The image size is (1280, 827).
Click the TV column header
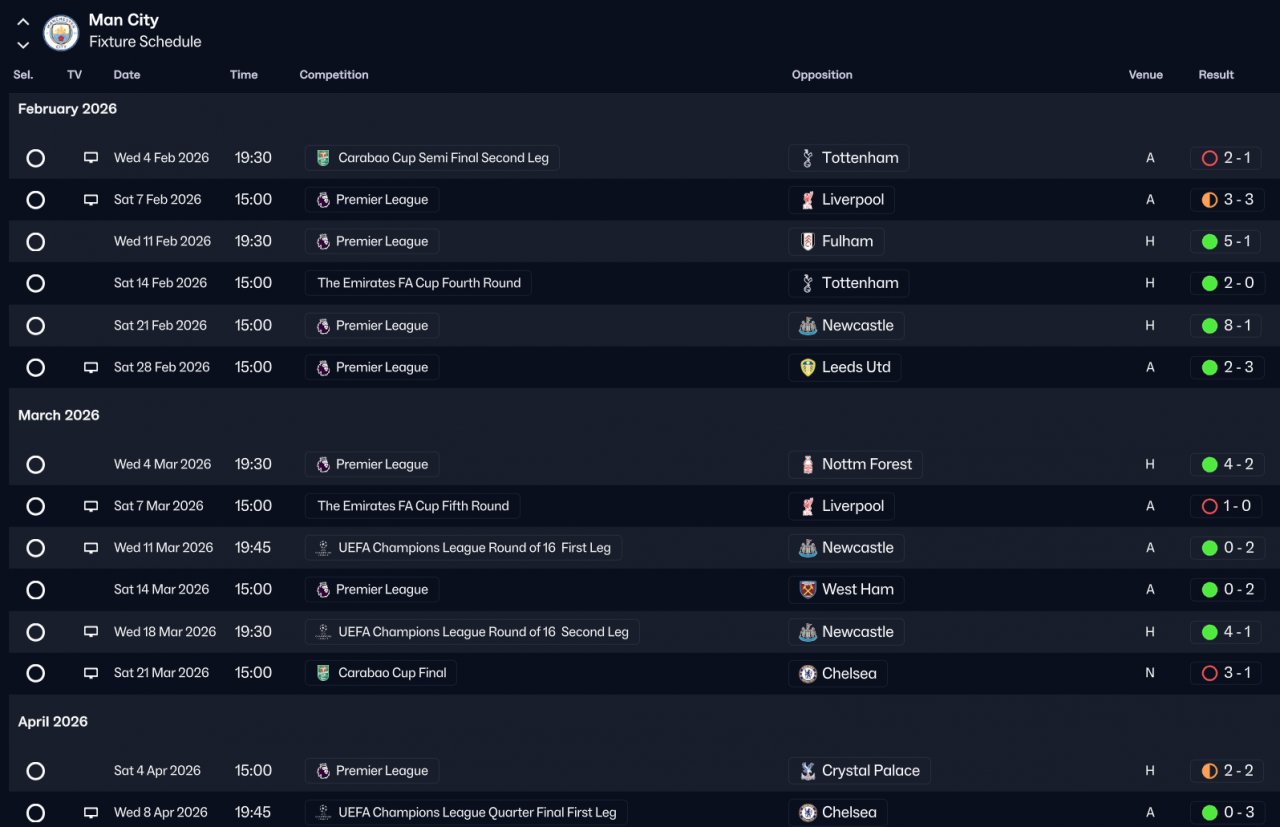[x=75, y=75]
